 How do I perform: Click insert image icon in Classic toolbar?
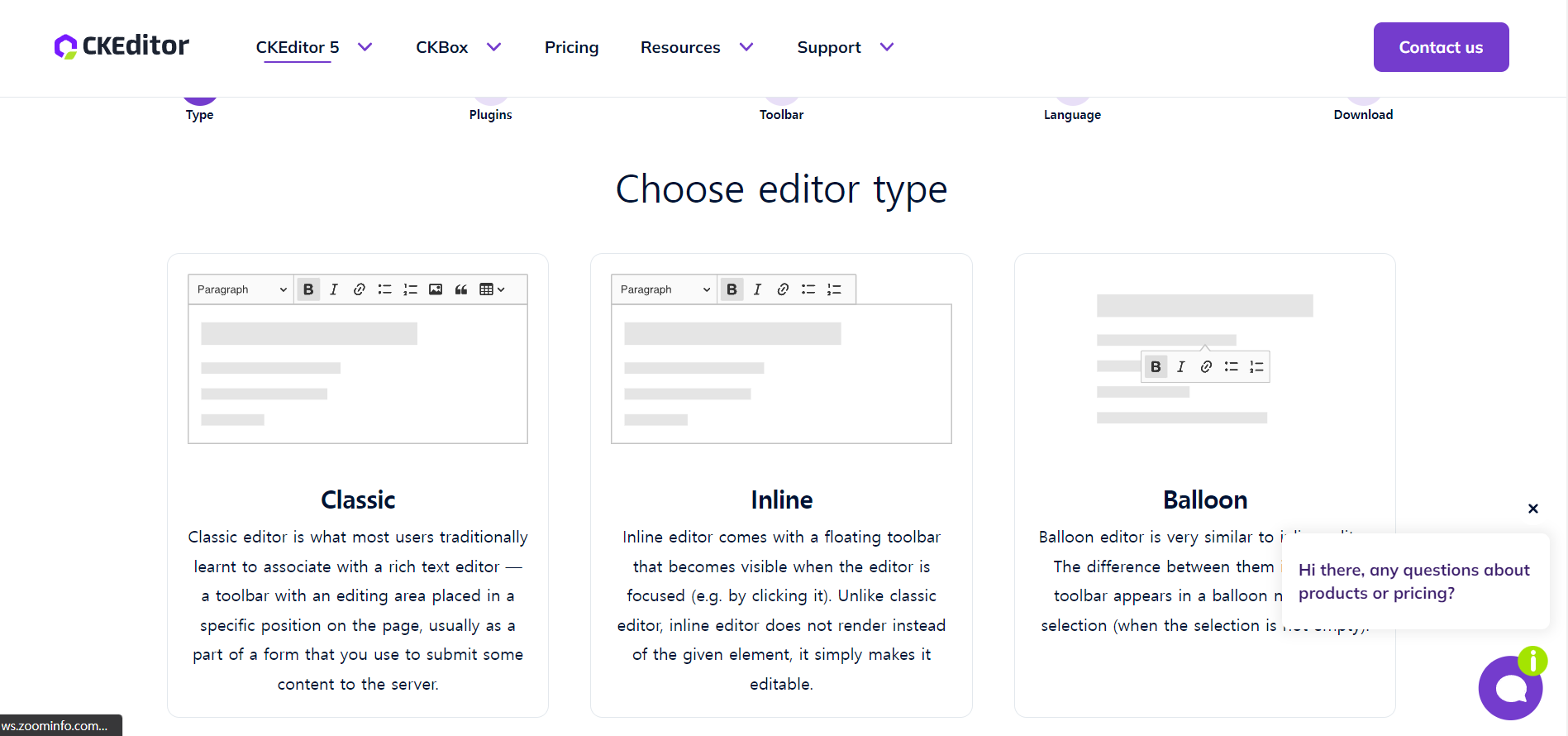[436, 289]
